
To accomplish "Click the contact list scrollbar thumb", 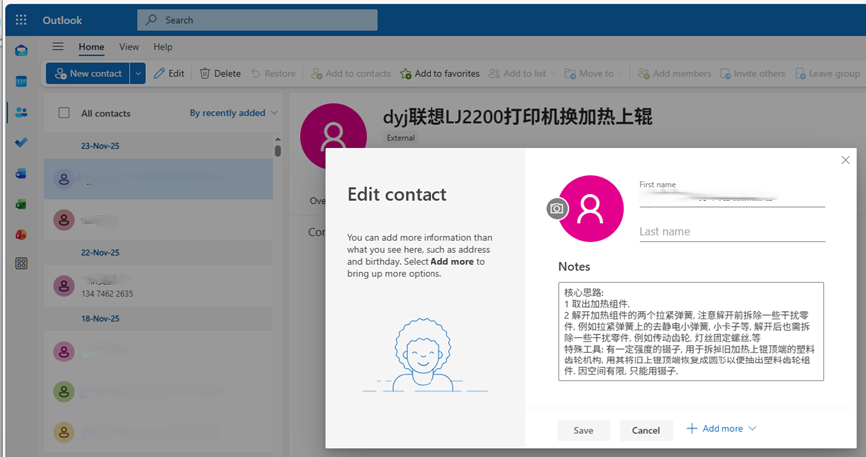I will click(278, 150).
